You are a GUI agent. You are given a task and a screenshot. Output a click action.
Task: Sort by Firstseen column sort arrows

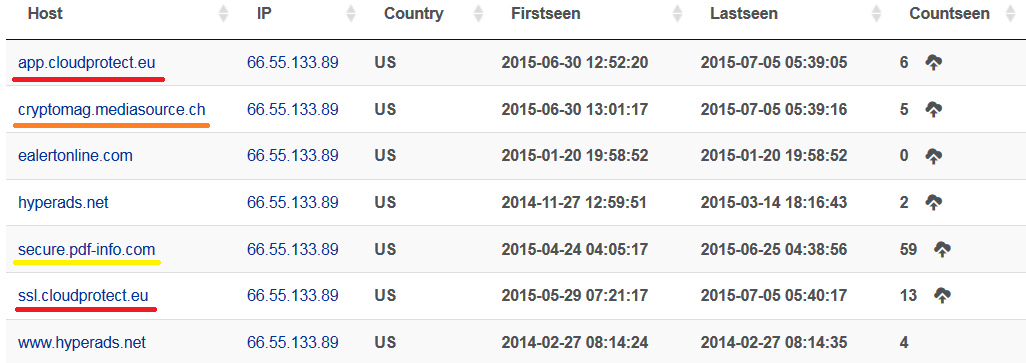click(677, 14)
